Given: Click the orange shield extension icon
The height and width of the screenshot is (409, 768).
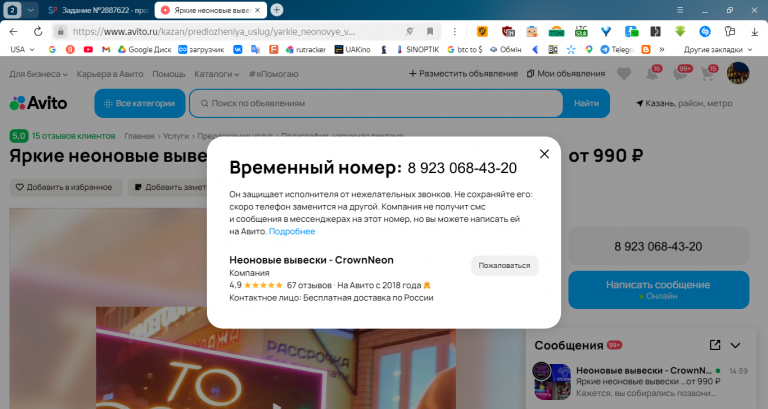Looking at the screenshot, I should pos(482,31).
